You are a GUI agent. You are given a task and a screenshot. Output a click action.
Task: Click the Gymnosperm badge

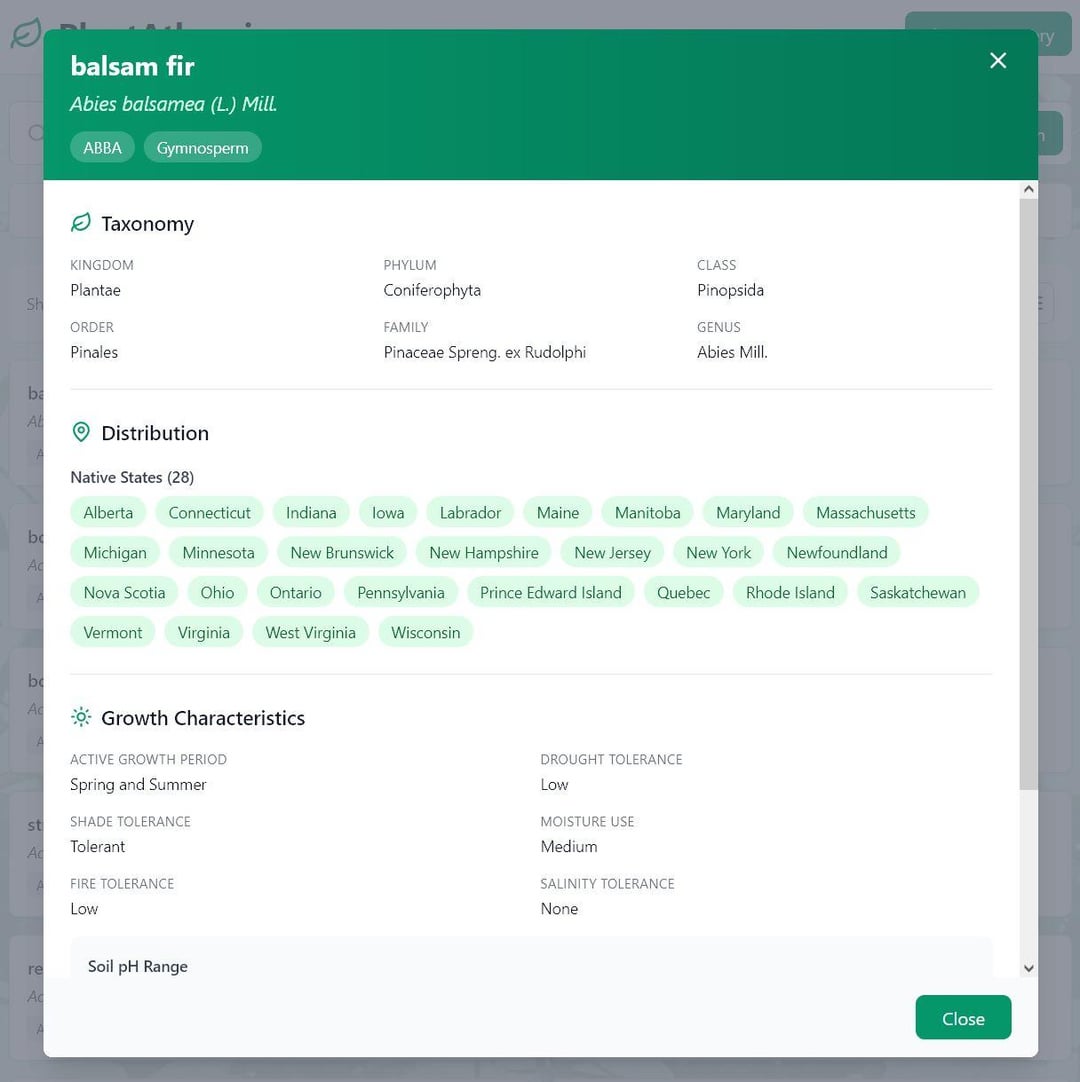202,148
